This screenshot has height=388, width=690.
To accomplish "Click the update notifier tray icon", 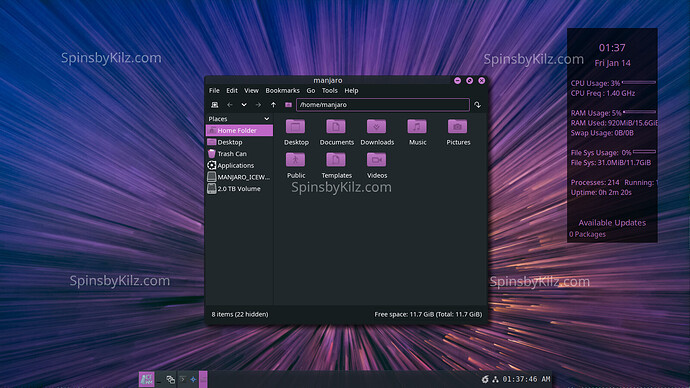I will coord(485,379).
